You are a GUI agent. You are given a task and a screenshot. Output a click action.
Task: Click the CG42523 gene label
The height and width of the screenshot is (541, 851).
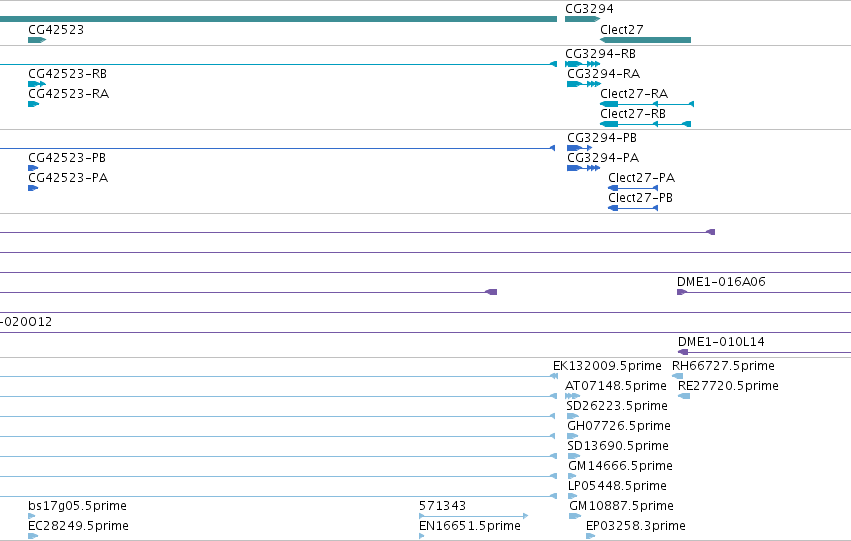(56, 30)
